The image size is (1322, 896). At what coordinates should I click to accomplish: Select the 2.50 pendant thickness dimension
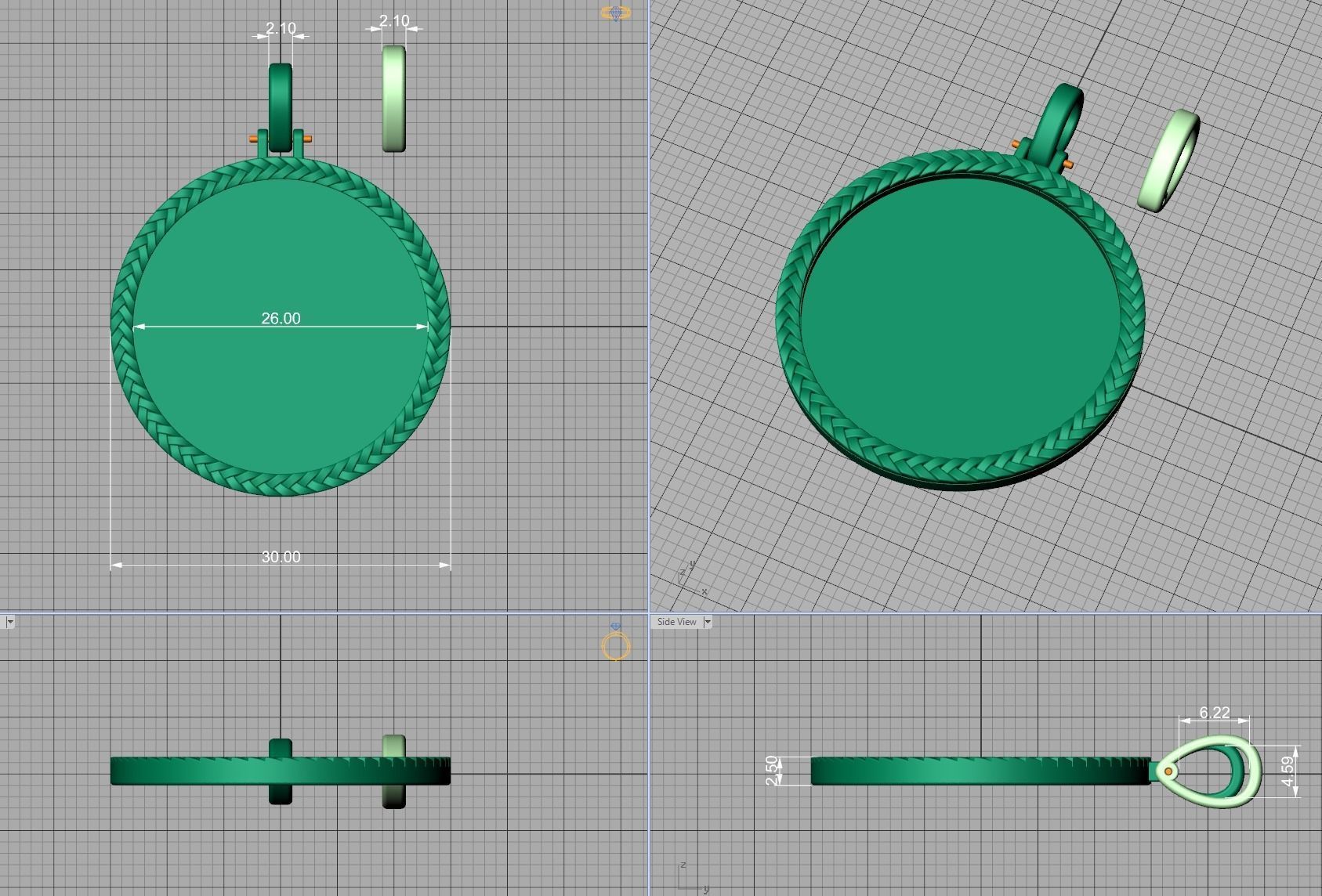click(773, 771)
